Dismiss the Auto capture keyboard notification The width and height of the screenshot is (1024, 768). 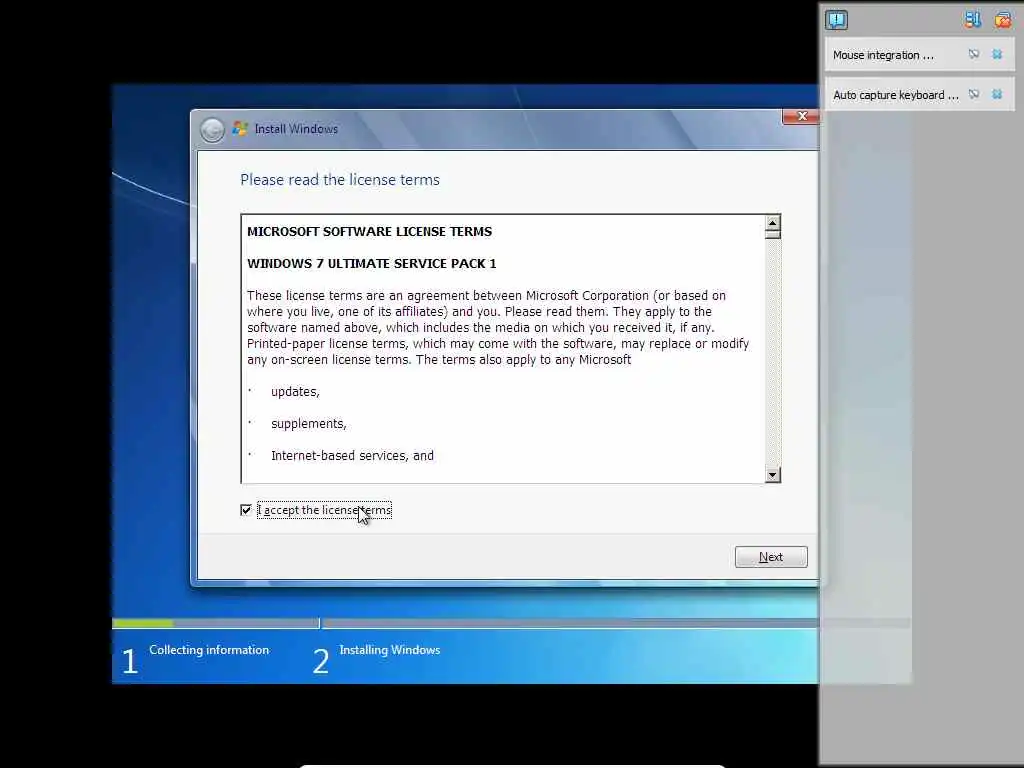997,95
